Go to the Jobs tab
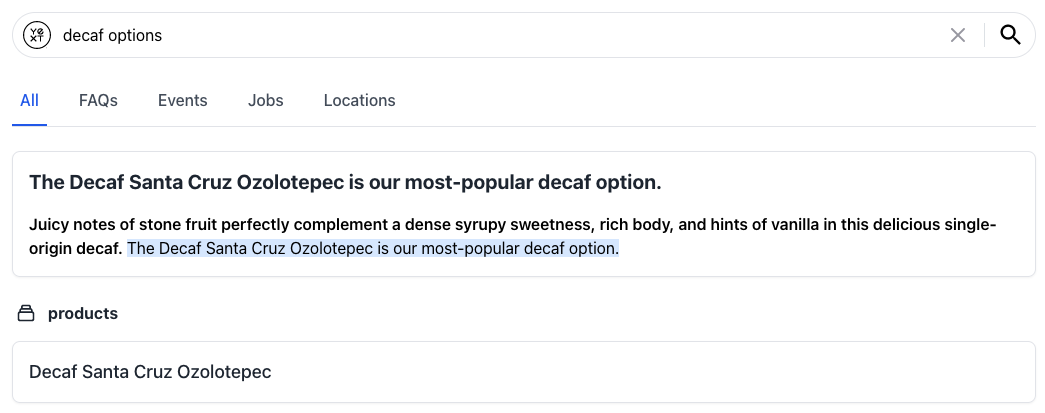 pos(265,101)
